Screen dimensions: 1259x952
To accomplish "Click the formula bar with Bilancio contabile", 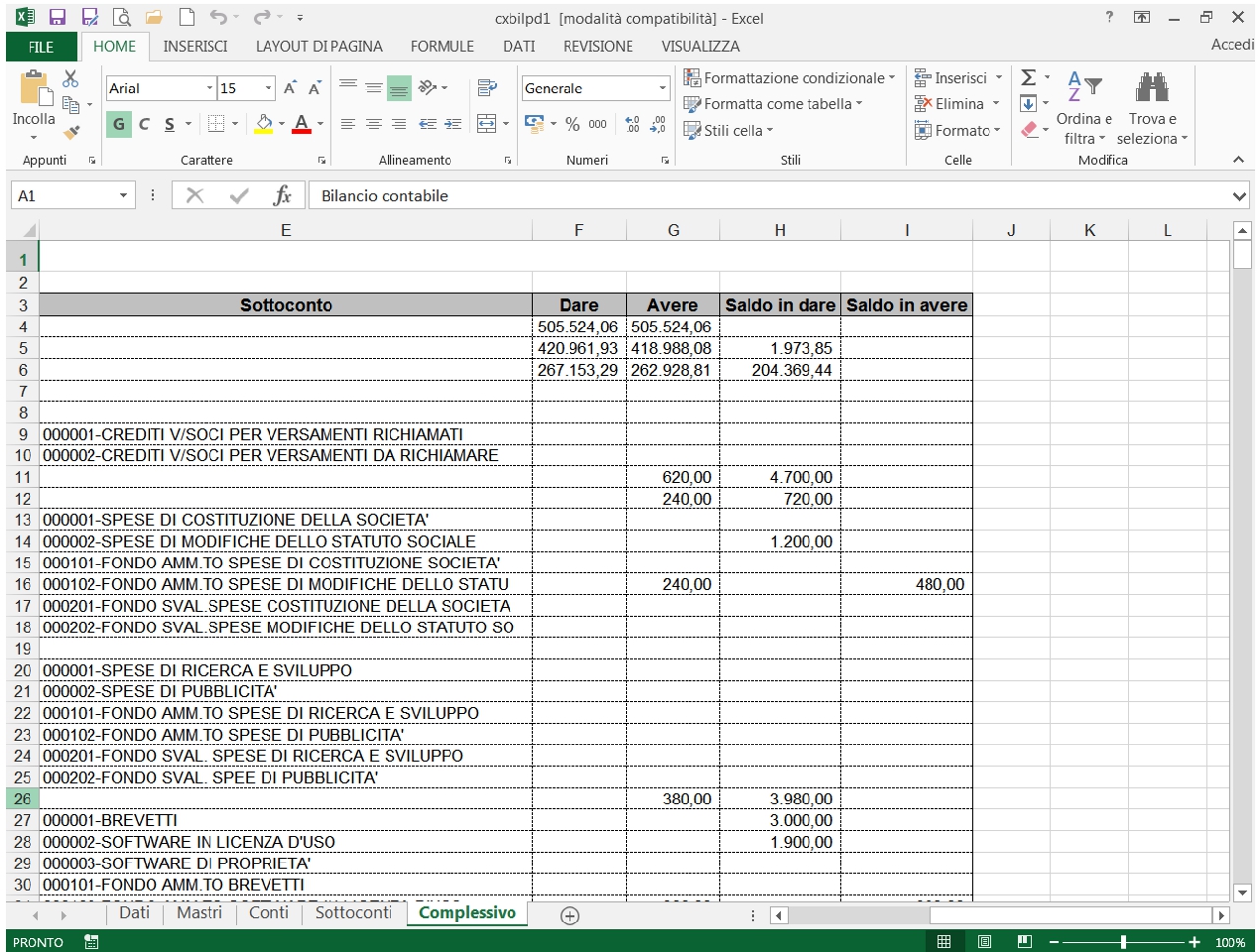I will tap(769, 196).
